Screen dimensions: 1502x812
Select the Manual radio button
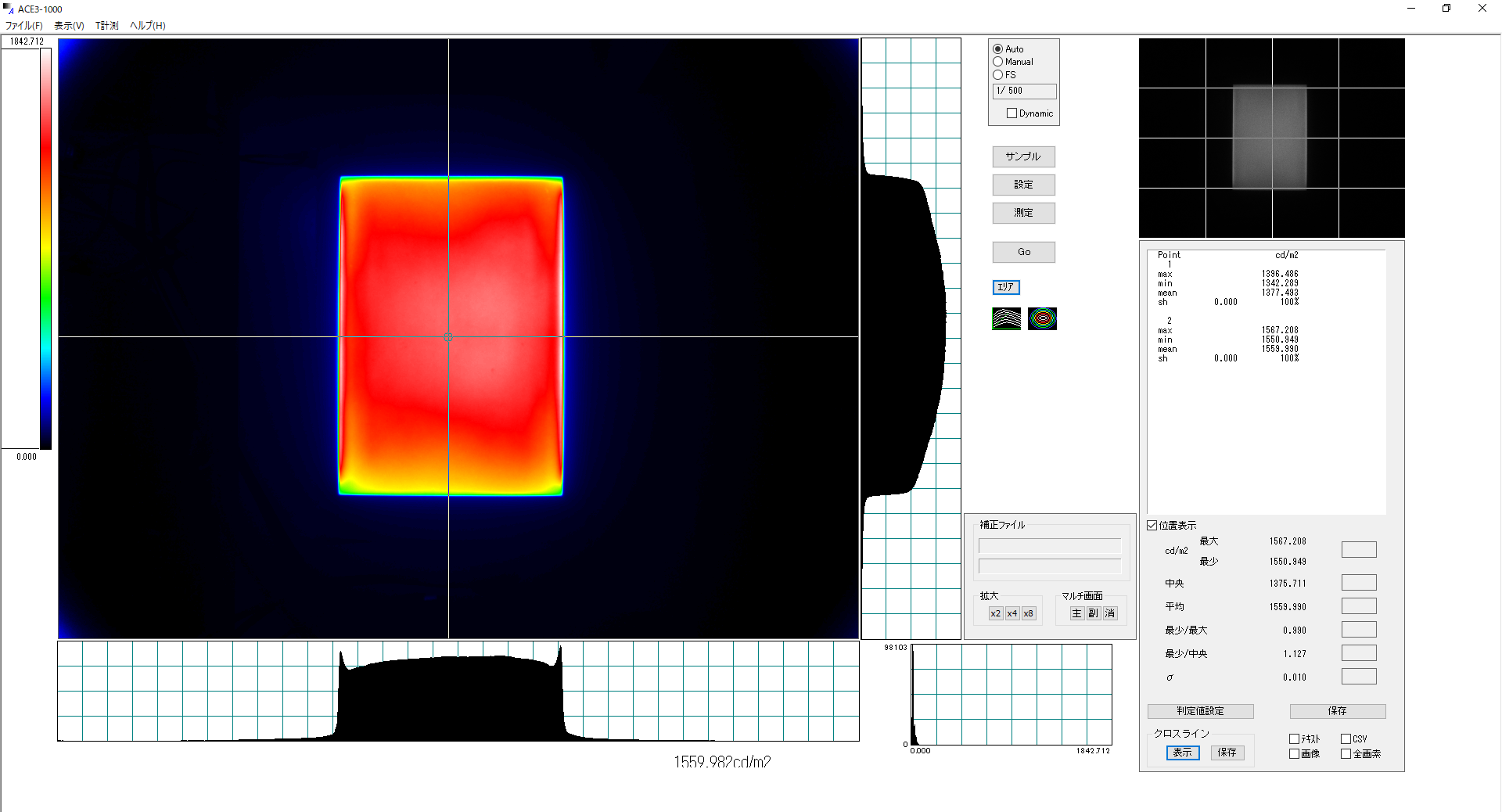998,62
